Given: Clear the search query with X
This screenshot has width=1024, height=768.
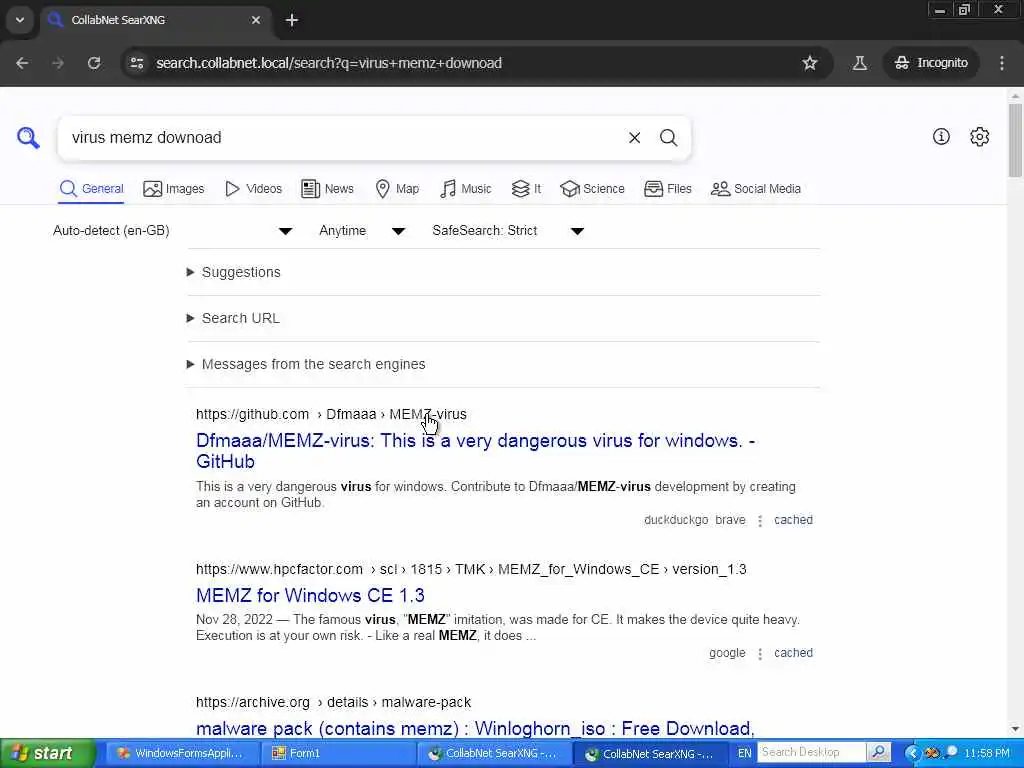Looking at the screenshot, I should click(634, 138).
